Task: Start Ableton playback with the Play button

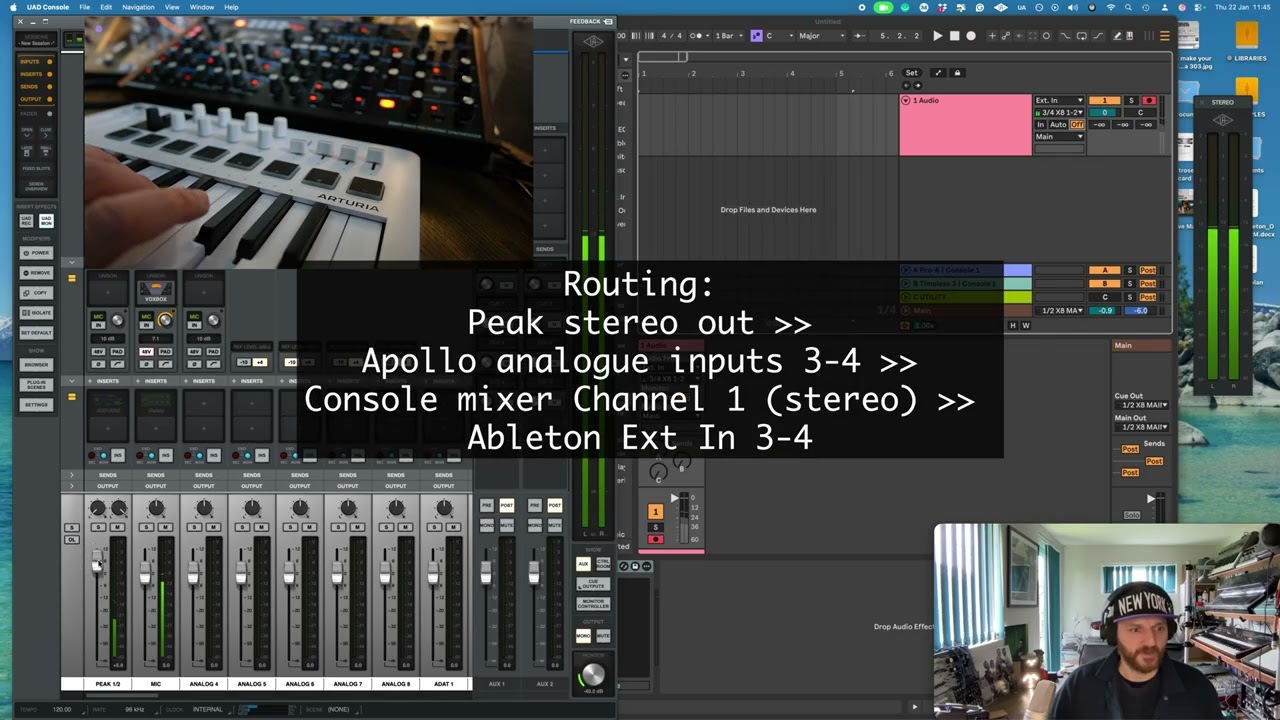Action: [937, 36]
